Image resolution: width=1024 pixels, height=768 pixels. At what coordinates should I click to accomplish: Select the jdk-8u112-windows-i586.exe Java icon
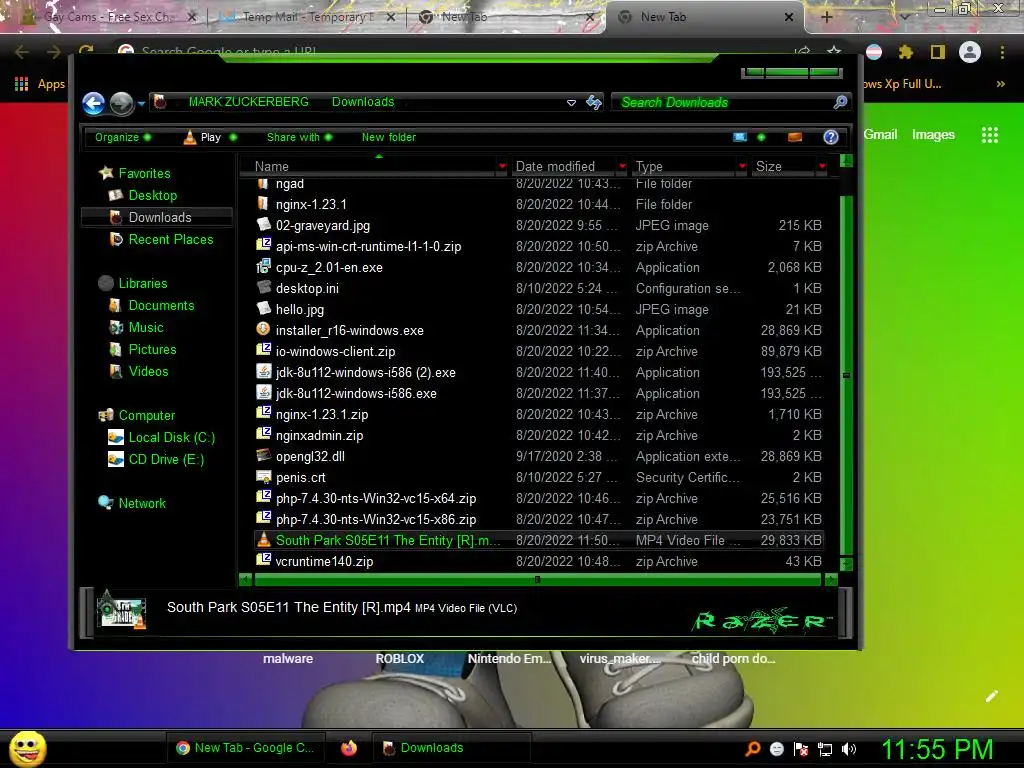pos(263,392)
